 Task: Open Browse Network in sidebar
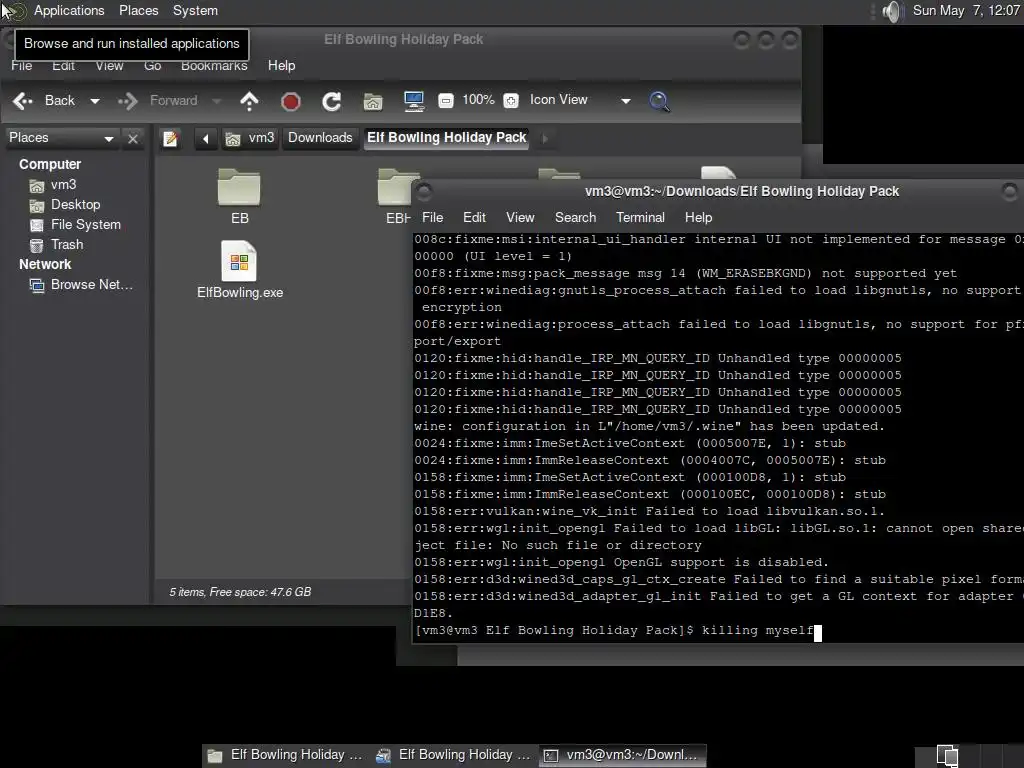click(x=82, y=285)
